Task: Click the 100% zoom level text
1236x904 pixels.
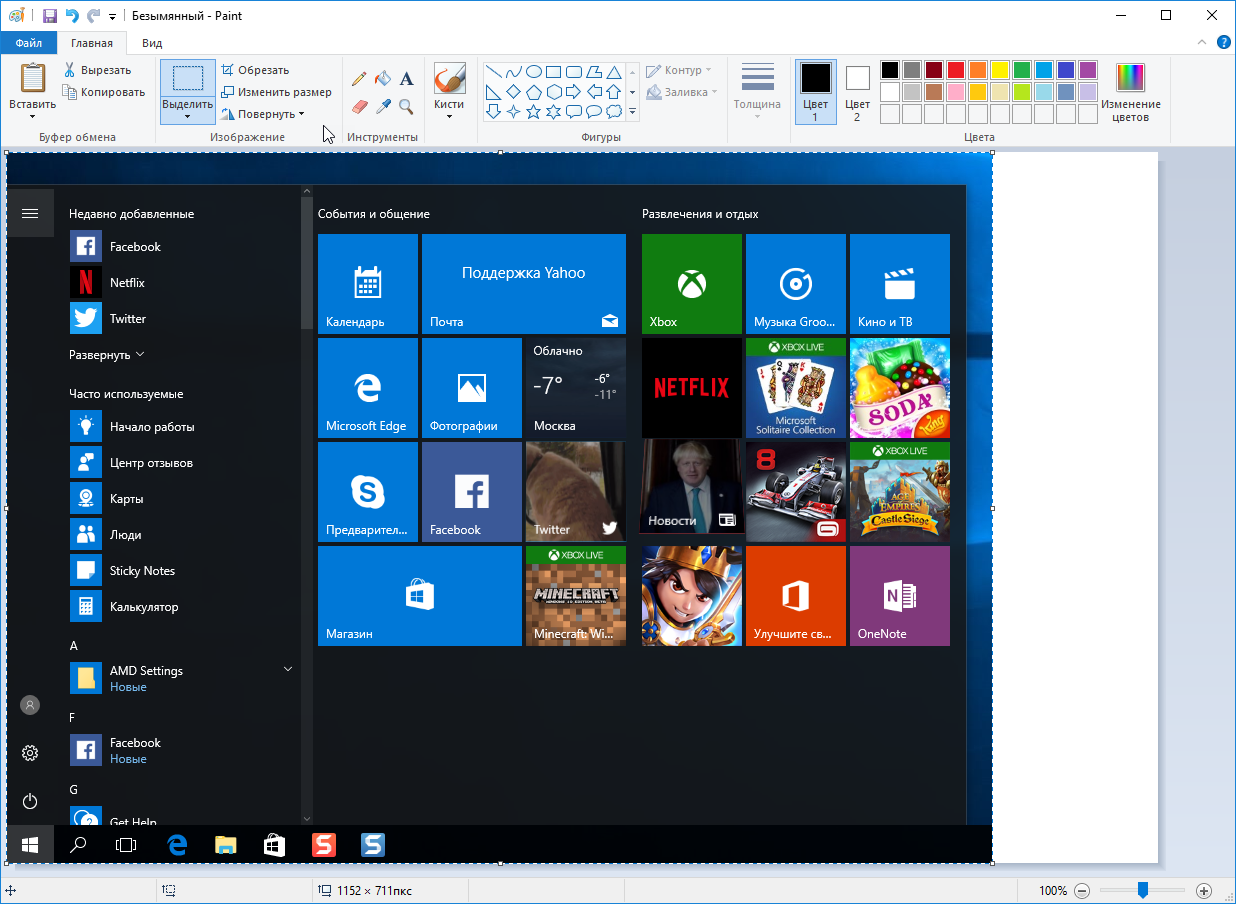Action: 1052,890
